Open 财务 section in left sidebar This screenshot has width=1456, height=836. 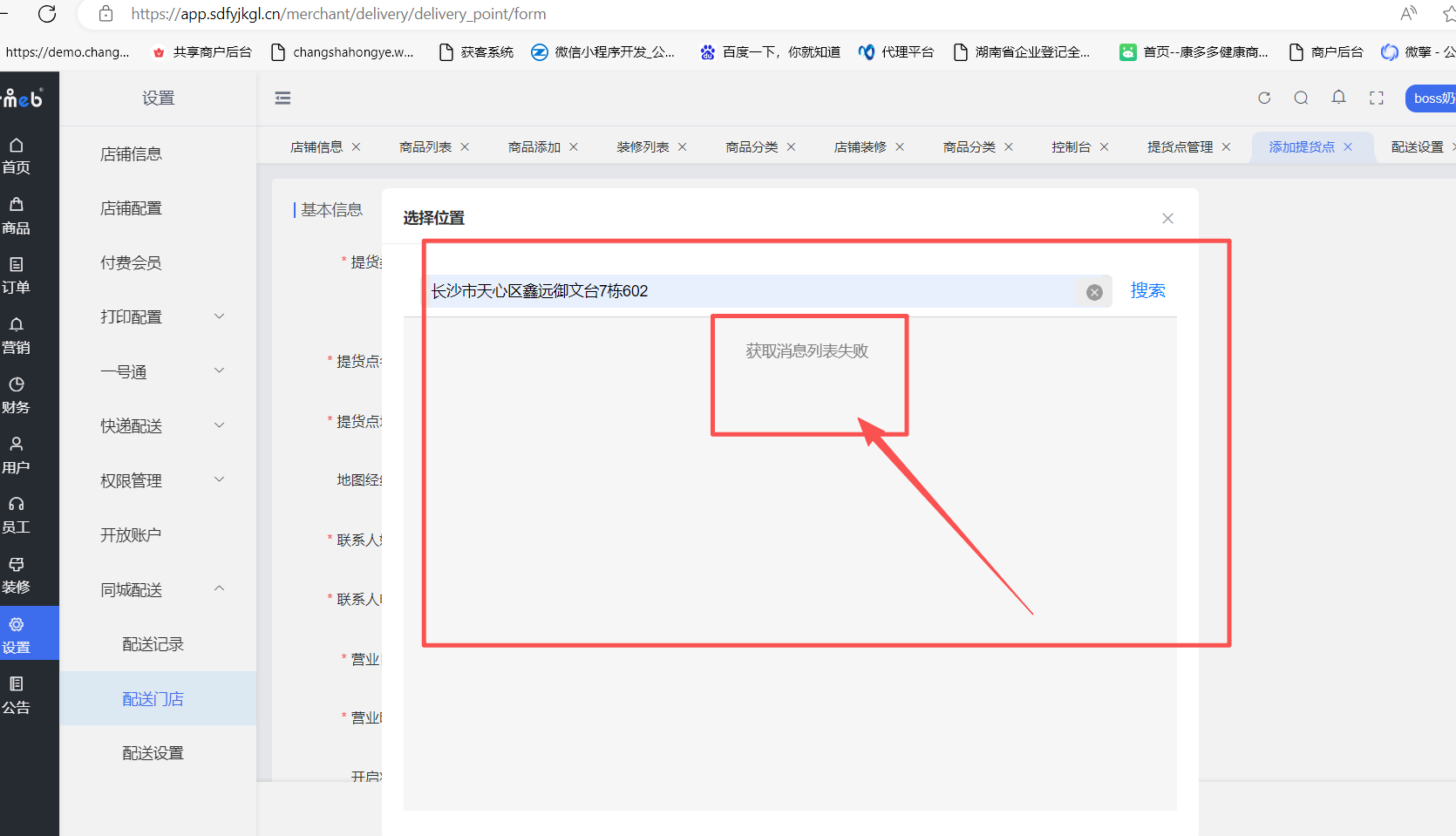click(x=16, y=396)
